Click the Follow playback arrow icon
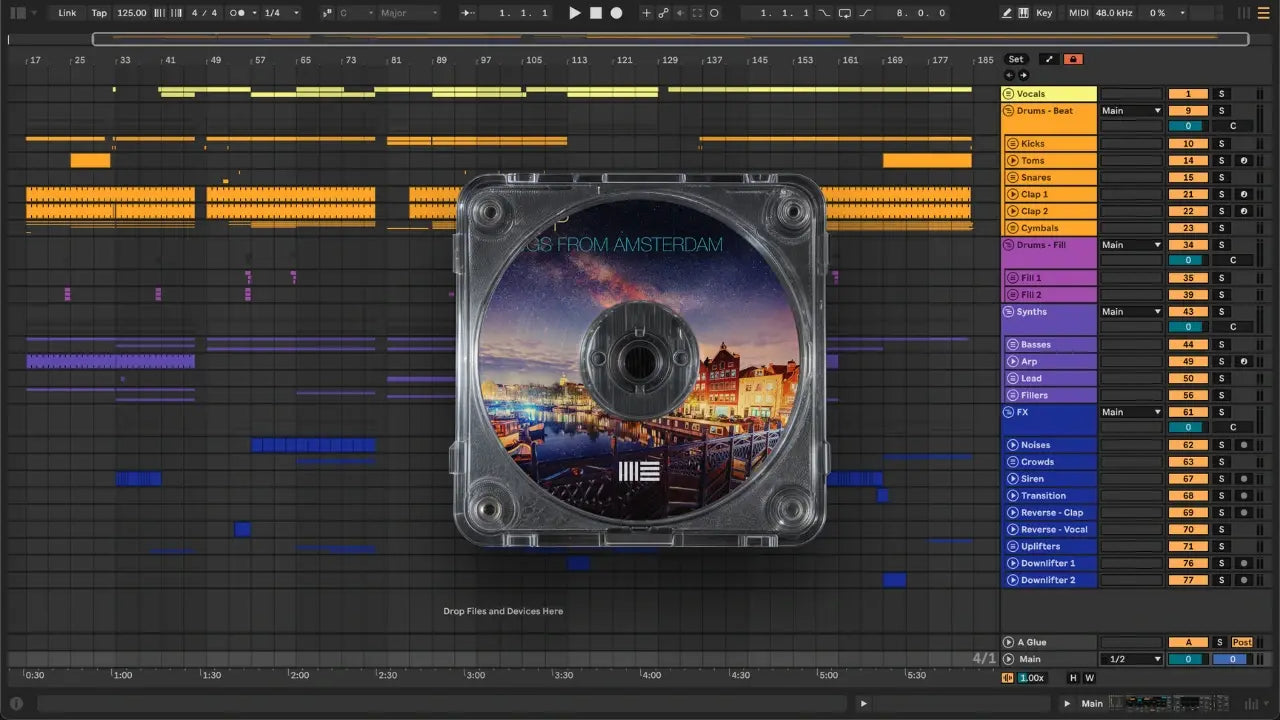This screenshot has width=1280, height=720. click(x=469, y=13)
